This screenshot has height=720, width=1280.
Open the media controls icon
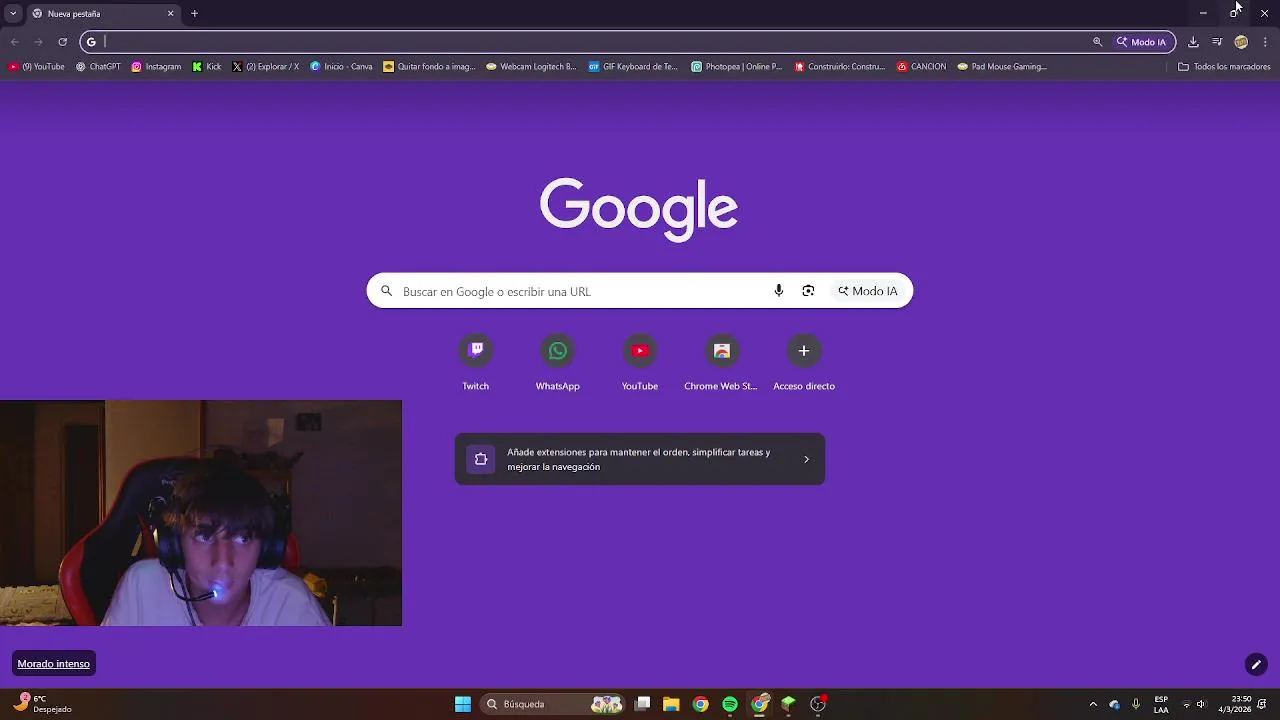coord(1217,42)
